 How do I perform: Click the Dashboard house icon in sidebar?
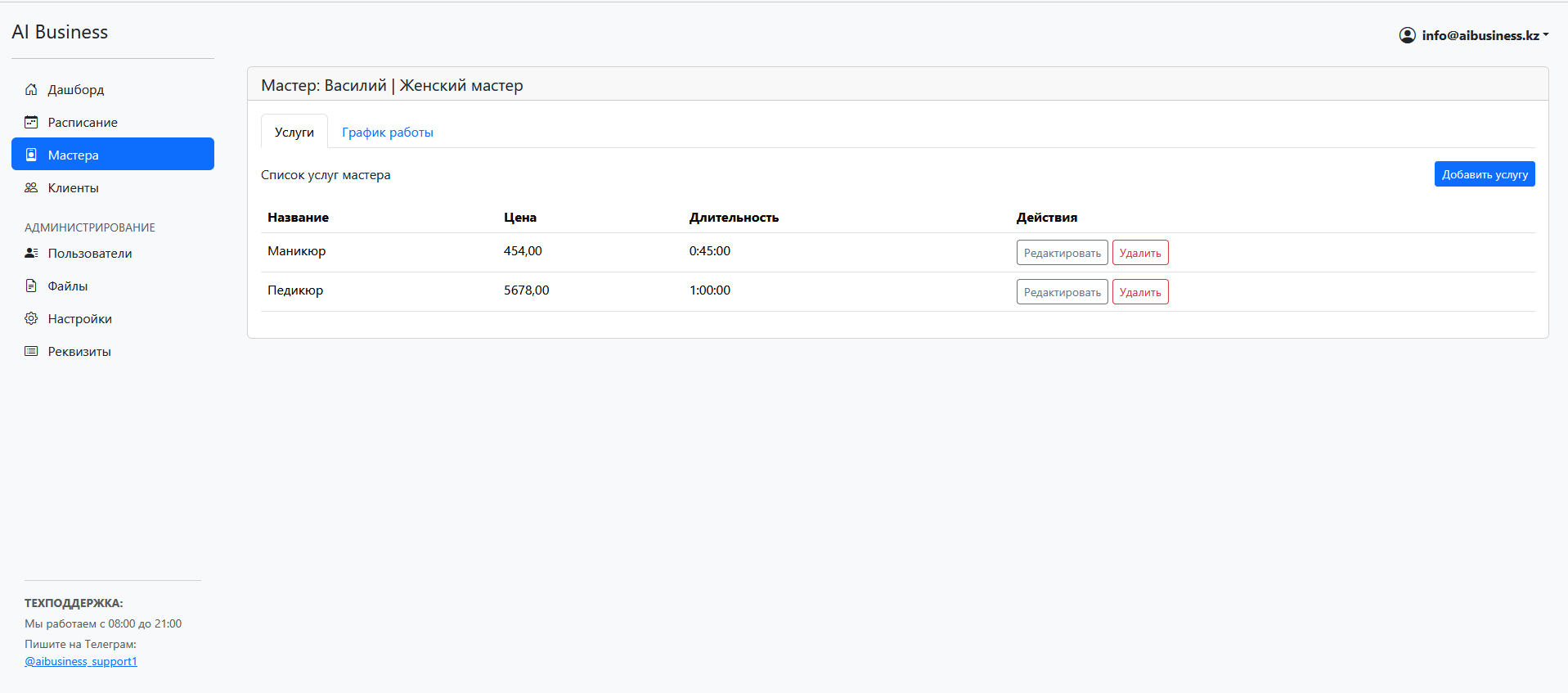tap(31, 89)
